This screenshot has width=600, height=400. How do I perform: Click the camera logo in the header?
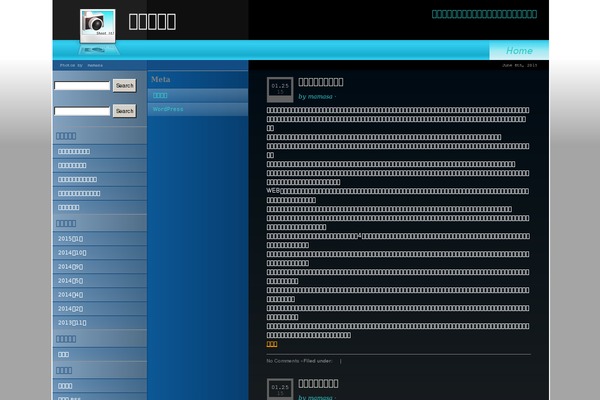98,26
